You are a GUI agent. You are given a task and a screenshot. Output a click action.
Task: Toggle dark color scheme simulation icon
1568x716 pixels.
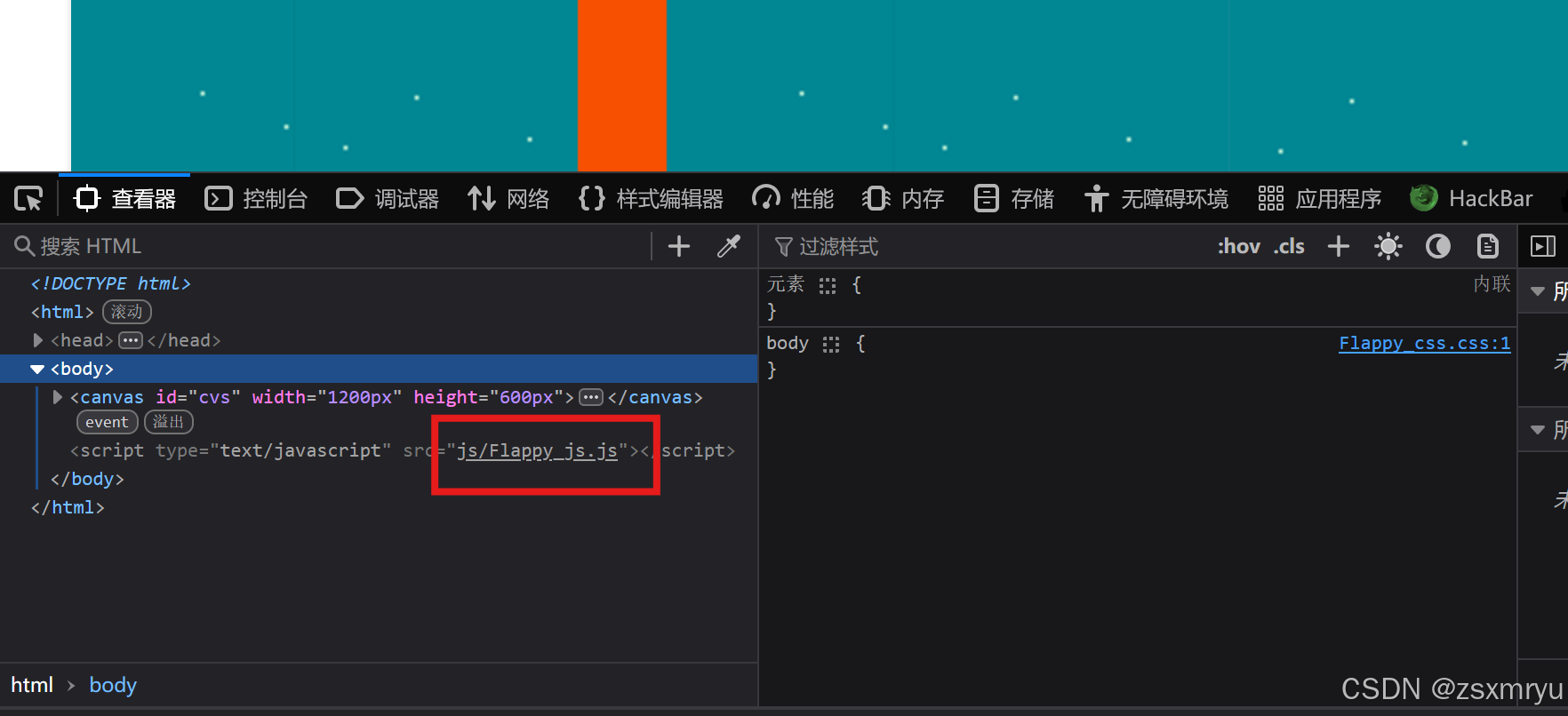(1438, 246)
